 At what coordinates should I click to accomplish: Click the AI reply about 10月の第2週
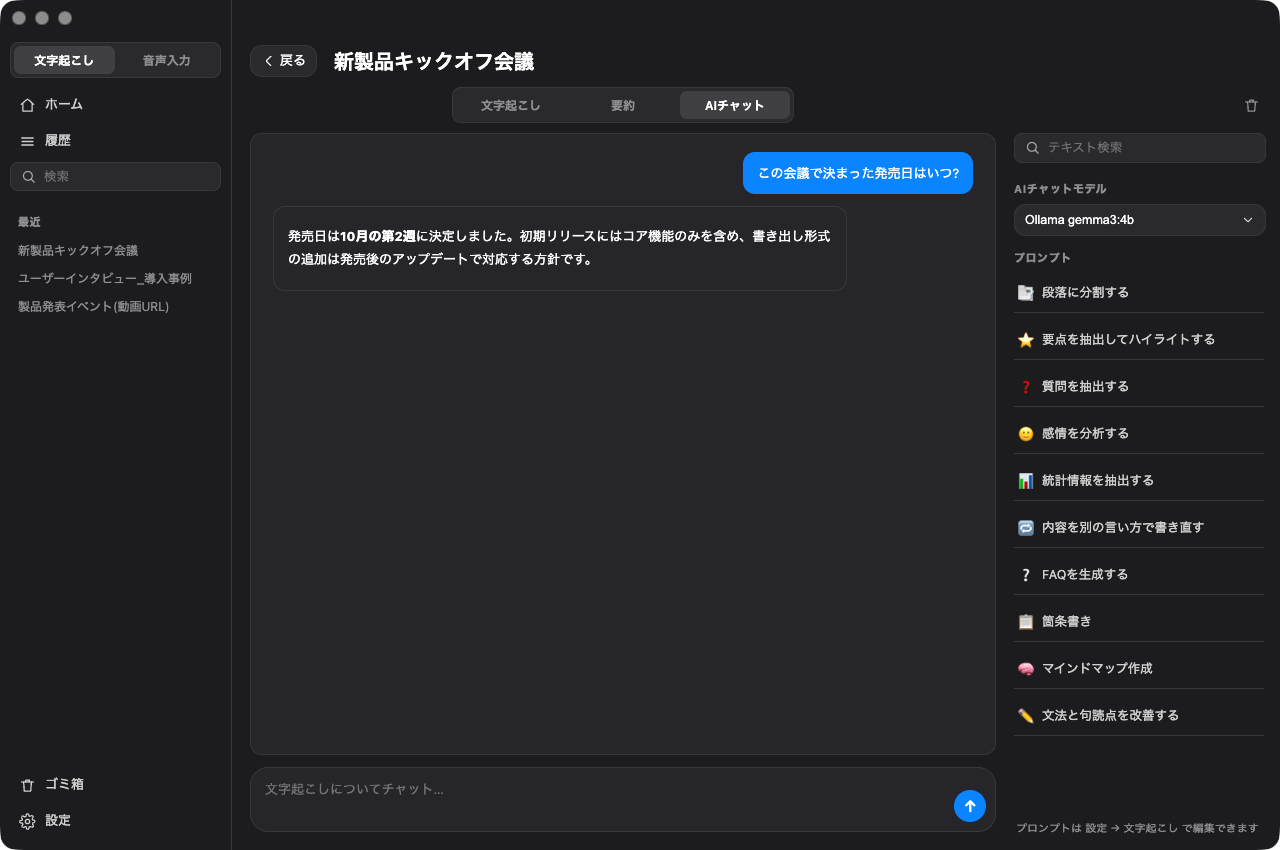(x=560, y=248)
